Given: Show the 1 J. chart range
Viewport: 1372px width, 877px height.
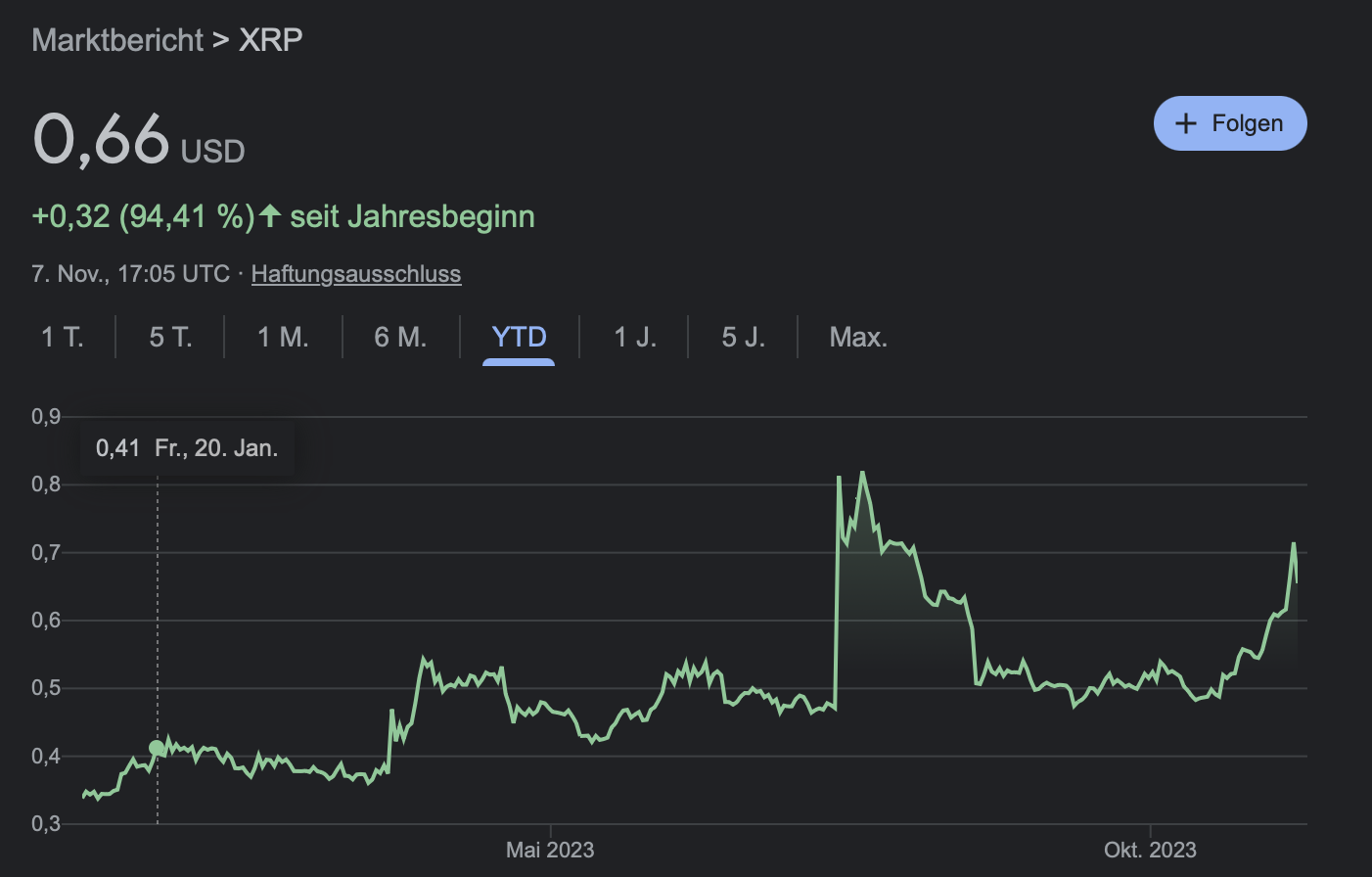Looking at the screenshot, I should tap(634, 338).
